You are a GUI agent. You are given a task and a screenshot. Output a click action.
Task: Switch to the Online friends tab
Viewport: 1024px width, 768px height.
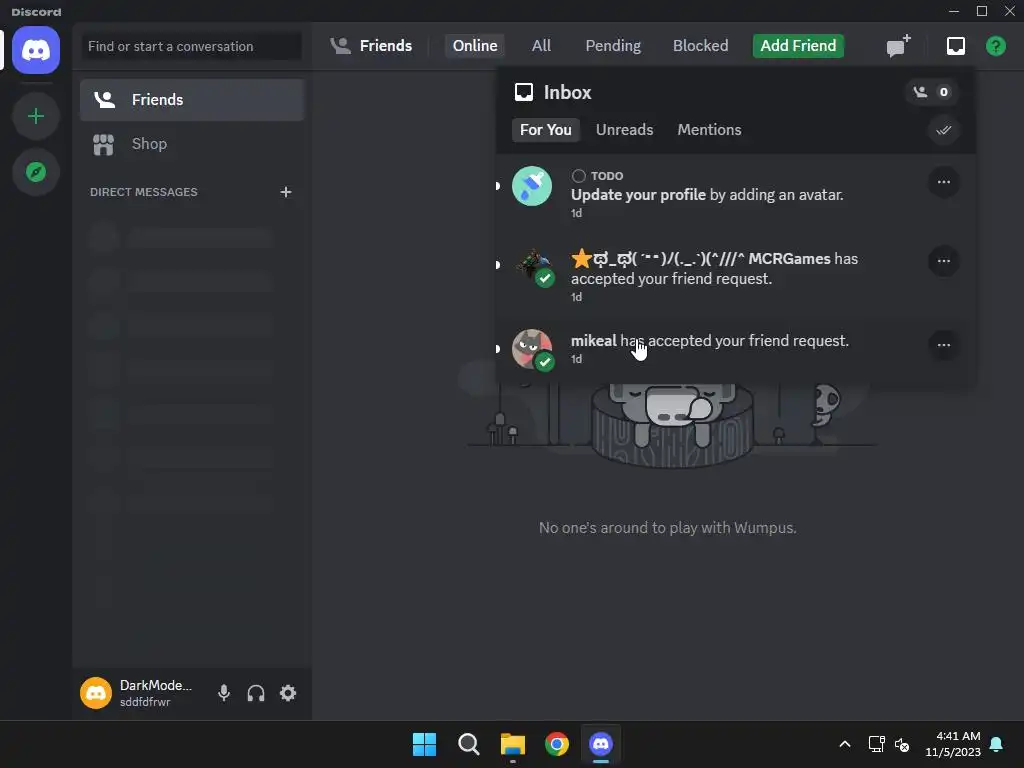click(x=475, y=46)
